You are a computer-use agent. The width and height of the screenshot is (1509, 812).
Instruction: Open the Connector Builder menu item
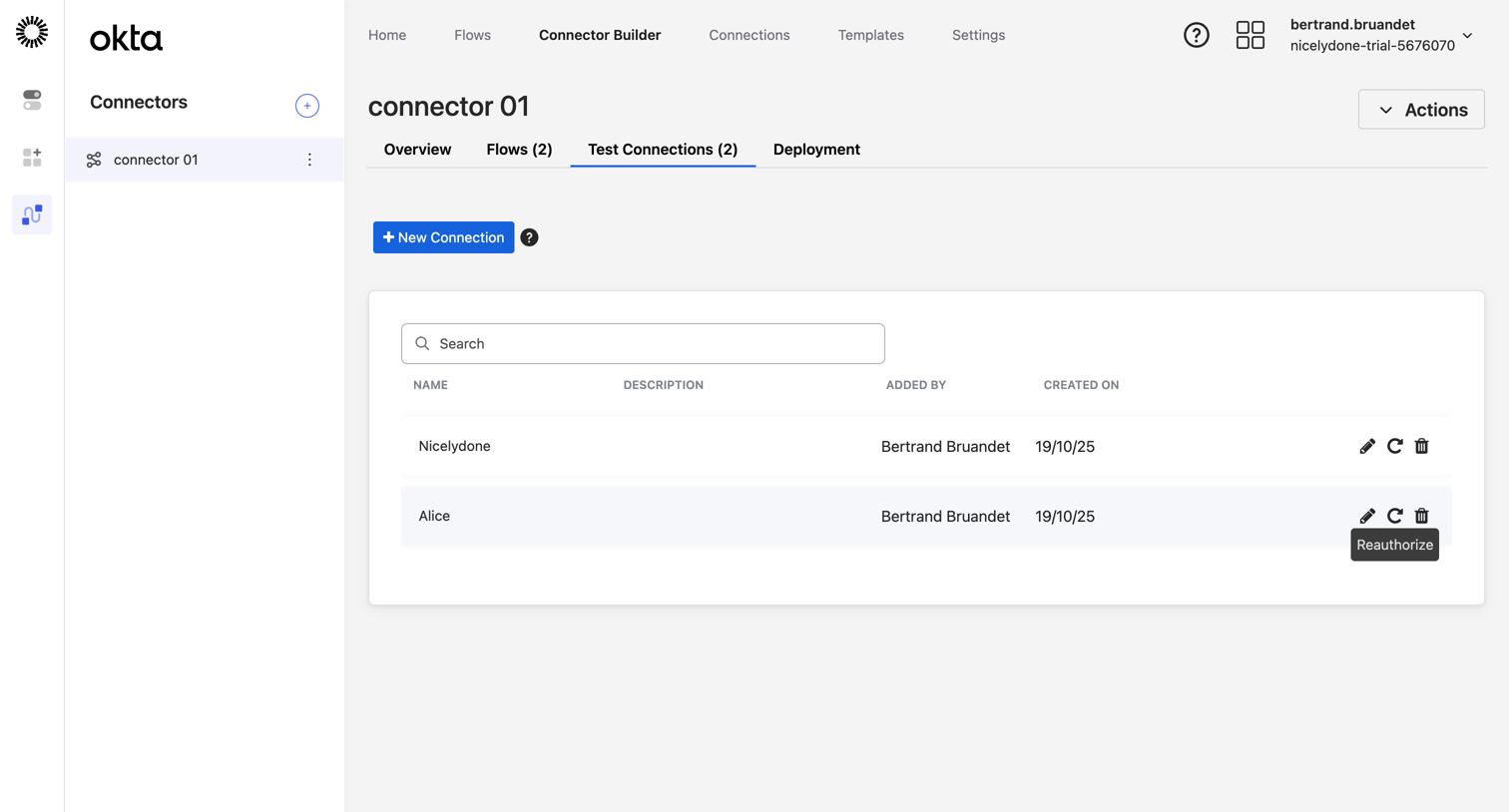[x=600, y=35]
